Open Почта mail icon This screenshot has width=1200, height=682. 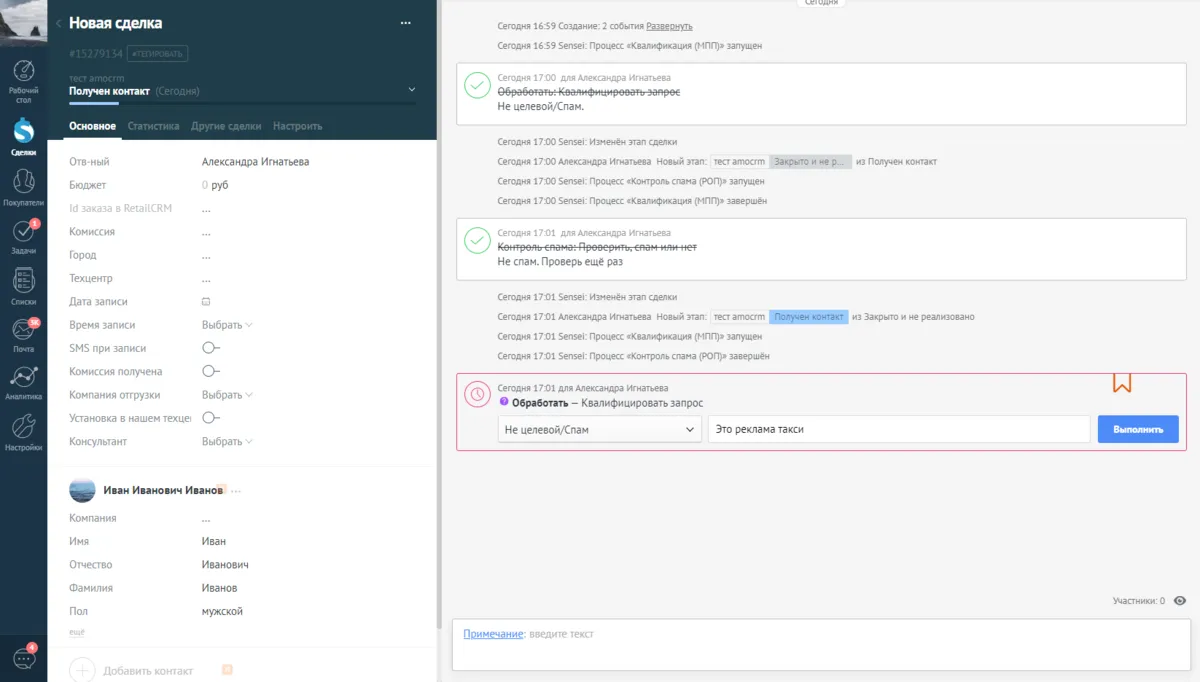(23, 334)
